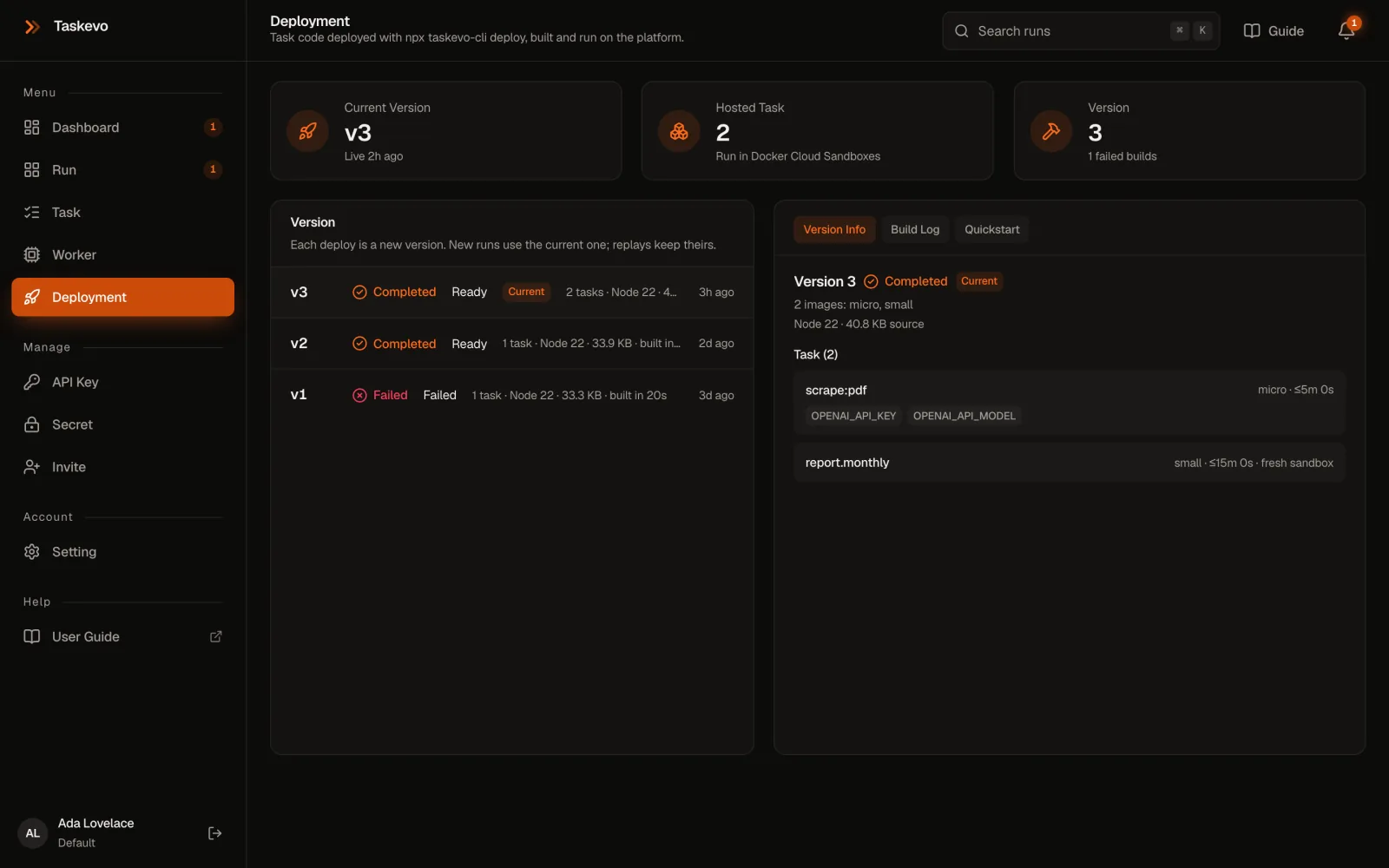Click the Run badge showing 1
The image size is (1389, 868).
[x=213, y=169]
